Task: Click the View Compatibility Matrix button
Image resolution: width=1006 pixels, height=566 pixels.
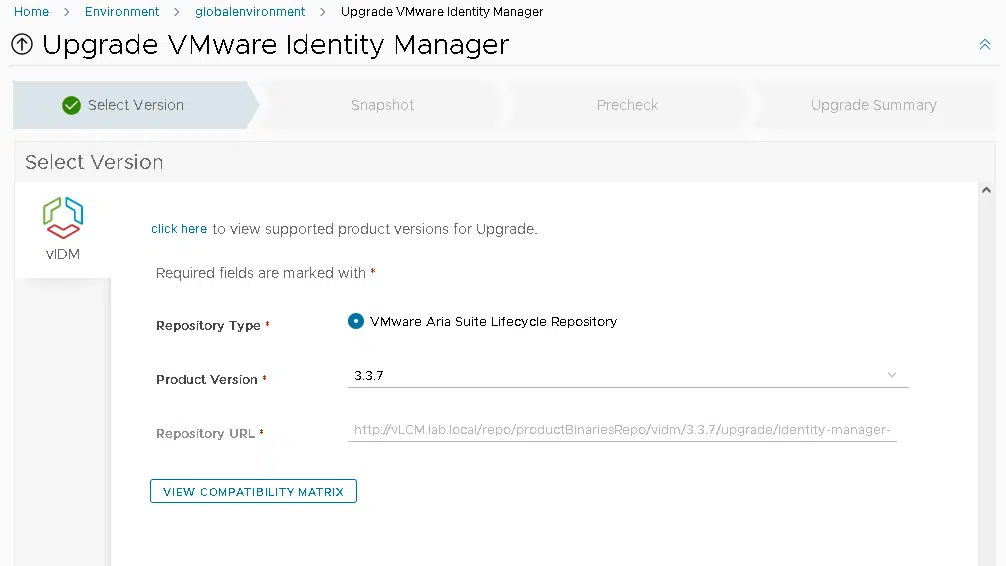Action: 253,492
